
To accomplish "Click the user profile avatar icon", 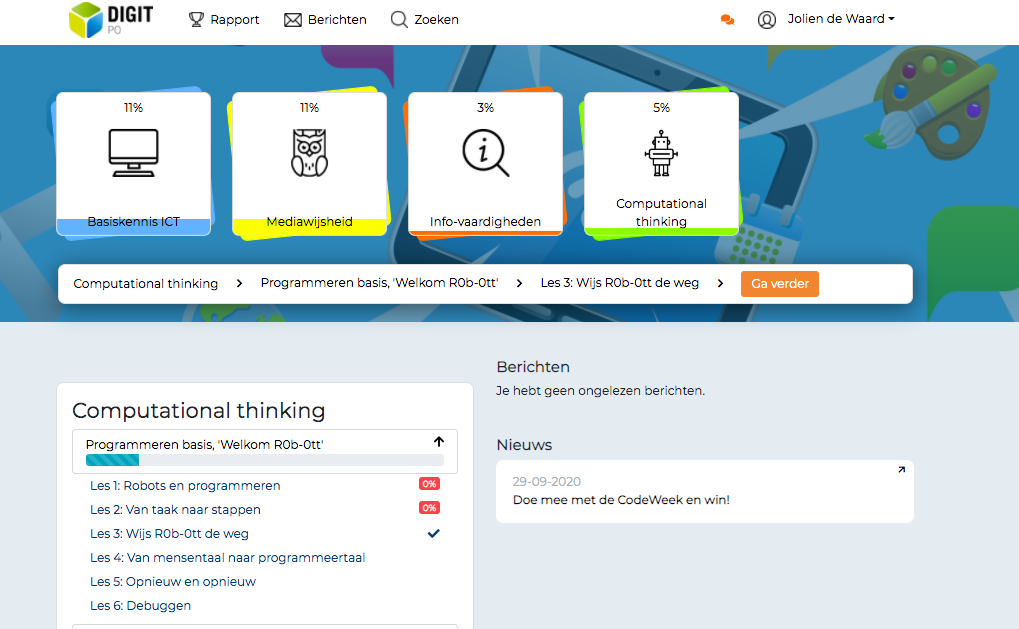I will [x=767, y=20].
